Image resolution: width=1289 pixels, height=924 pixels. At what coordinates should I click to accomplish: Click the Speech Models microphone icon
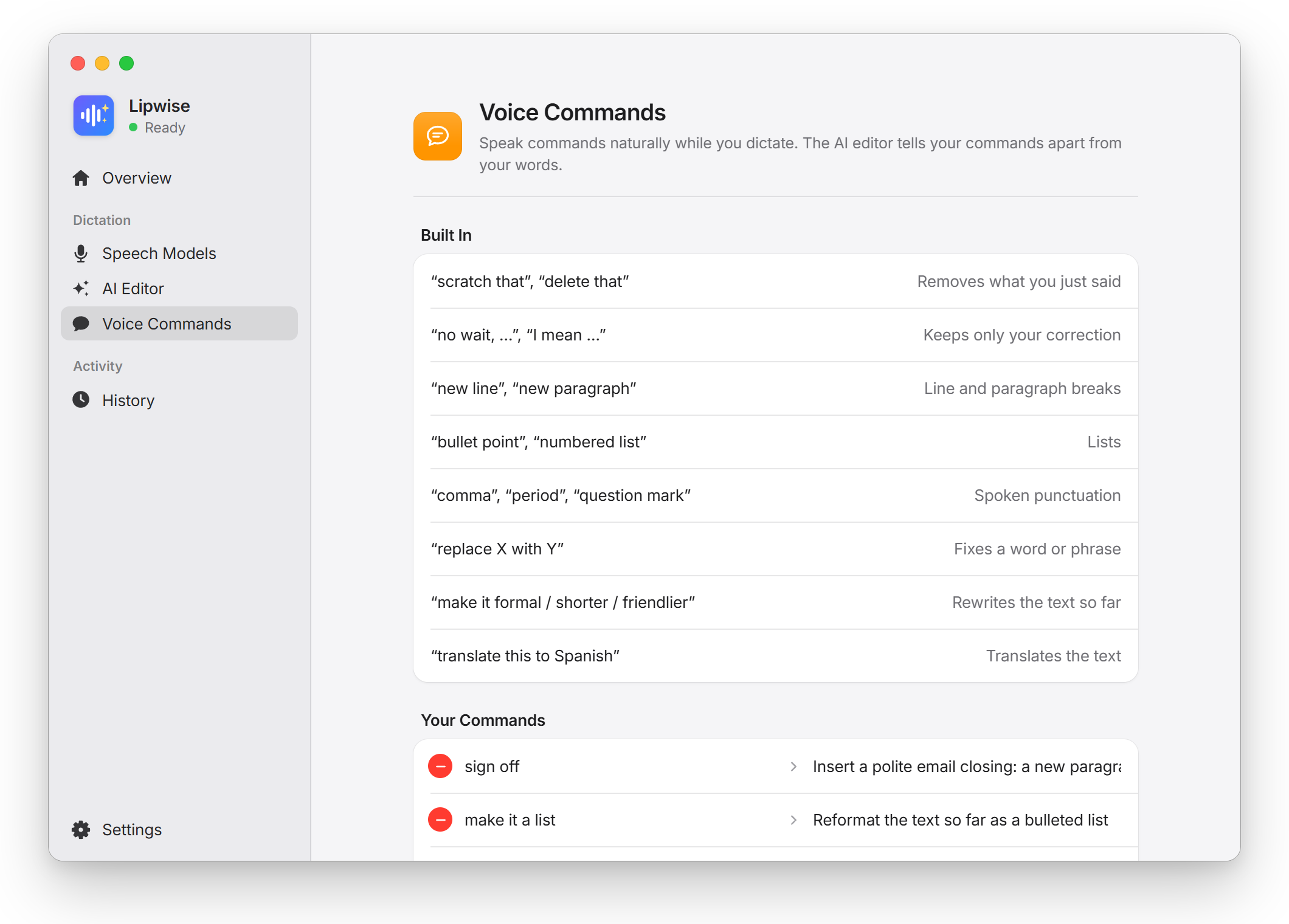click(81, 253)
